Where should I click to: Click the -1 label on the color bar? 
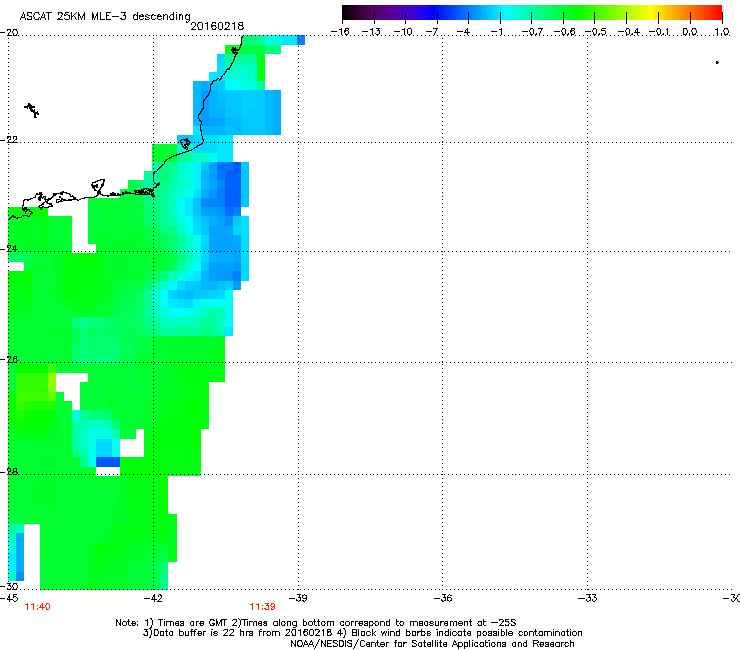tap(497, 32)
